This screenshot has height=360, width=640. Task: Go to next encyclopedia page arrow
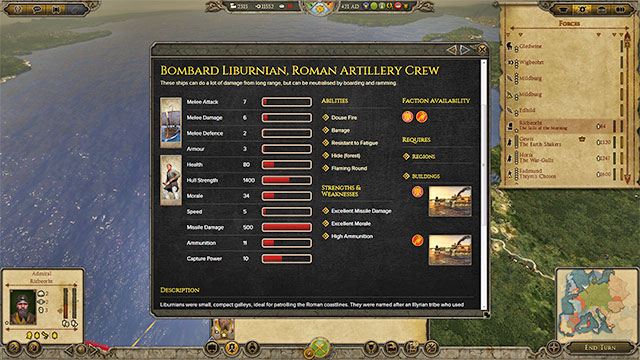click(465, 50)
